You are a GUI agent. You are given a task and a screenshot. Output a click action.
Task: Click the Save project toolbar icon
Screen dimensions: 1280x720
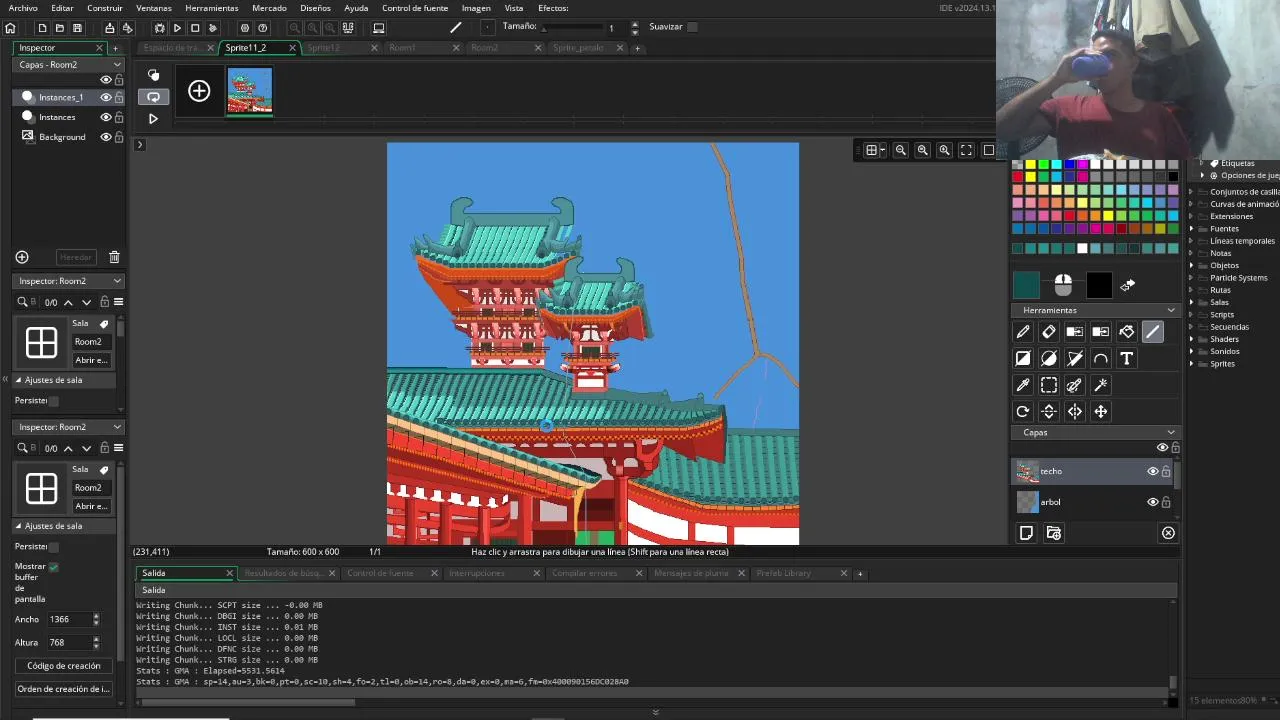pyautogui.click(x=77, y=28)
